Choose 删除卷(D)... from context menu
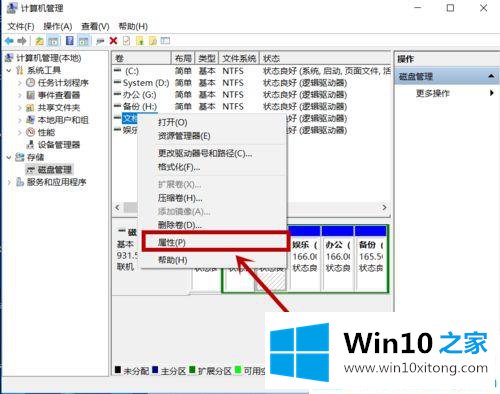Viewport: 500px width, 394px height. pos(213,225)
